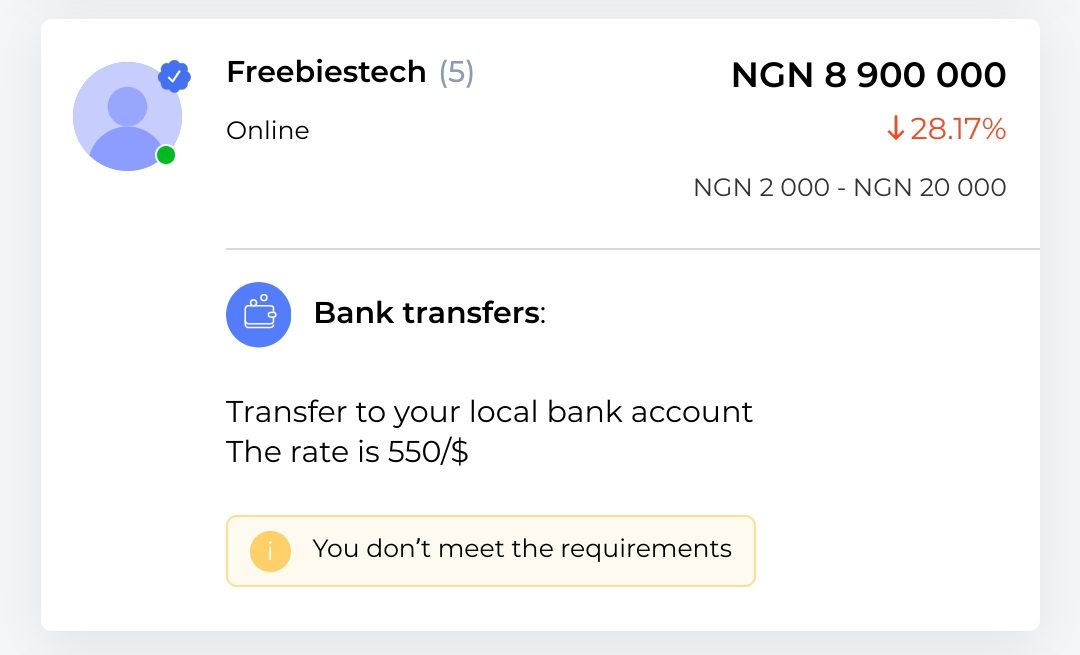Click the NGN prefix of the bold amount
This screenshot has height=655, width=1080.
772,75
